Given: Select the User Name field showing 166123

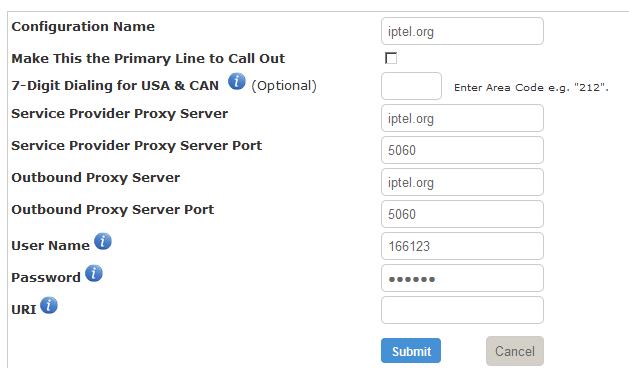Looking at the screenshot, I should [462, 246].
